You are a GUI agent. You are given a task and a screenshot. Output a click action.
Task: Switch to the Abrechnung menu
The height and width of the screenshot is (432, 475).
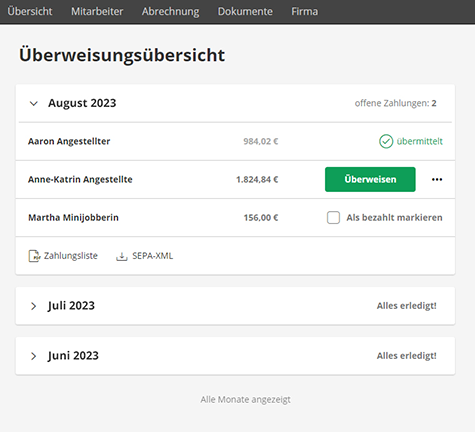[x=170, y=11]
